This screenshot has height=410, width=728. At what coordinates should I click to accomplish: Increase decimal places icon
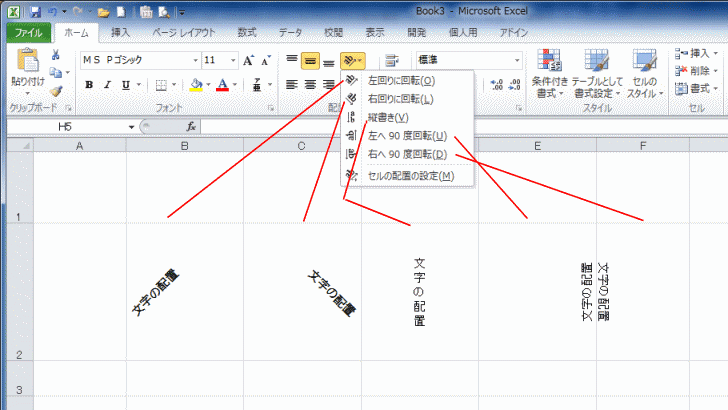point(497,85)
